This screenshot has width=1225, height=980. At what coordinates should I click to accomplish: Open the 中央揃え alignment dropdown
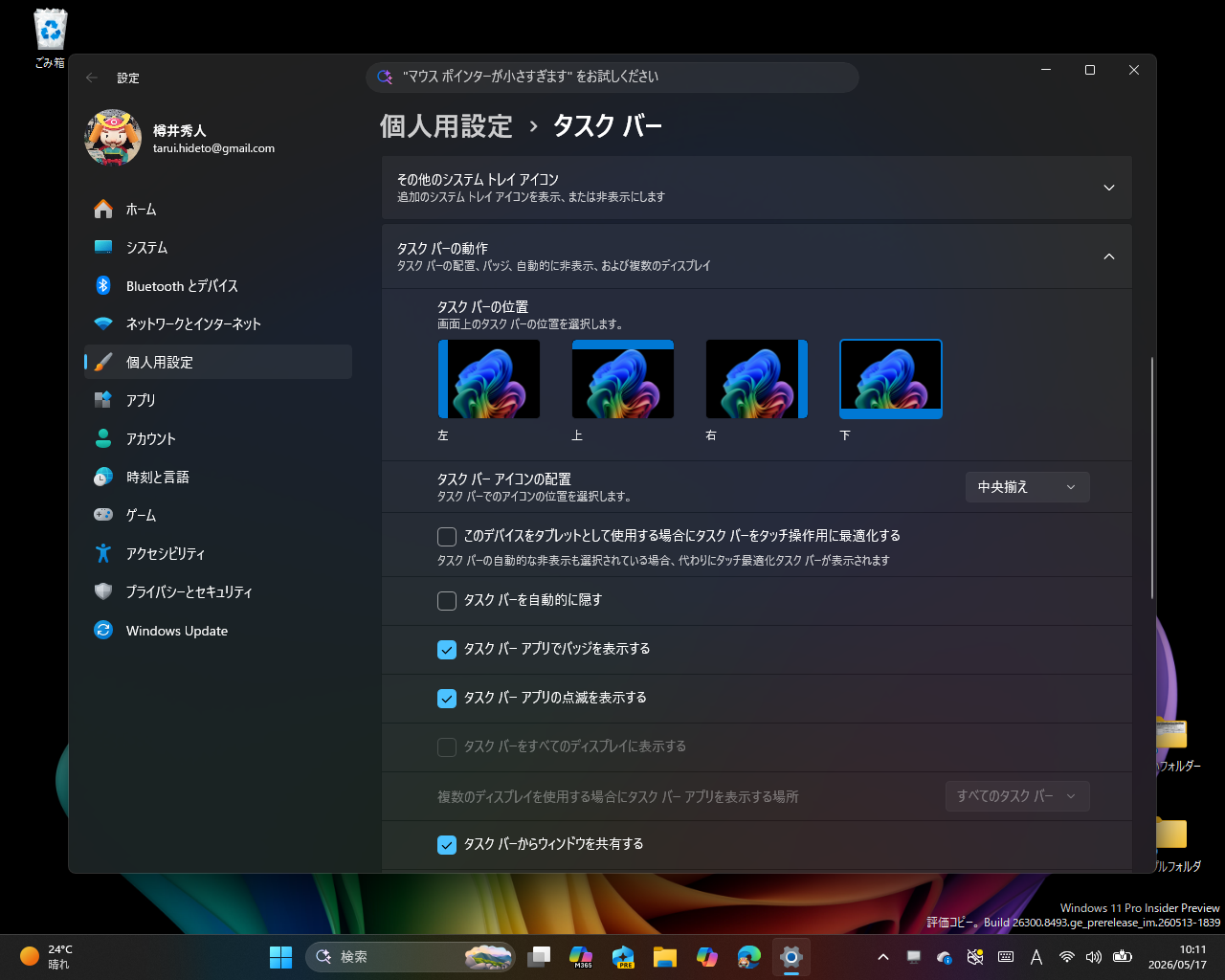tap(1027, 487)
